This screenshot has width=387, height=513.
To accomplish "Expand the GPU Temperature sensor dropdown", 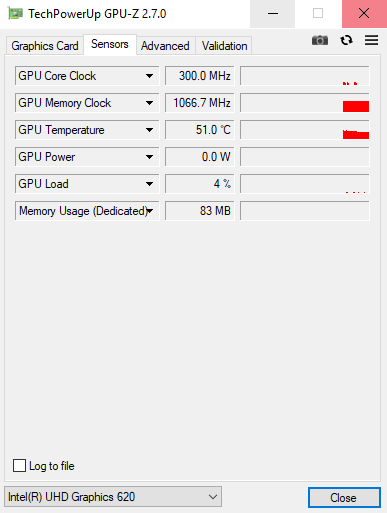I will [149, 130].
